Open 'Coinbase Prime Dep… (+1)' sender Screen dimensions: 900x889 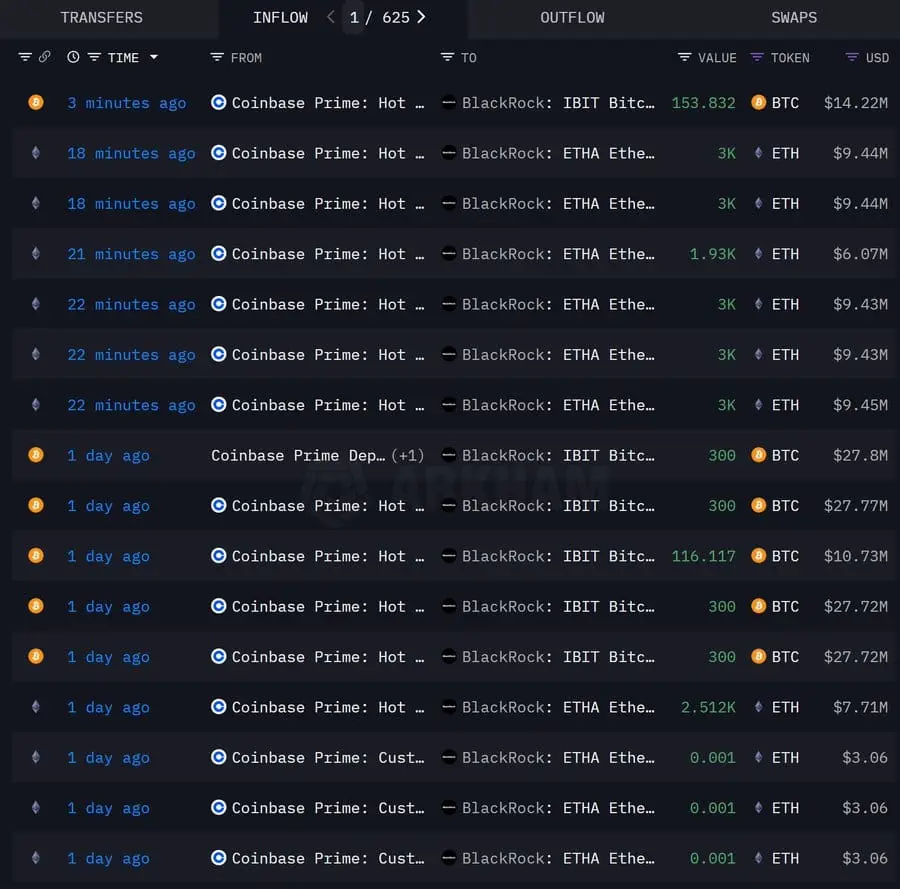point(317,456)
